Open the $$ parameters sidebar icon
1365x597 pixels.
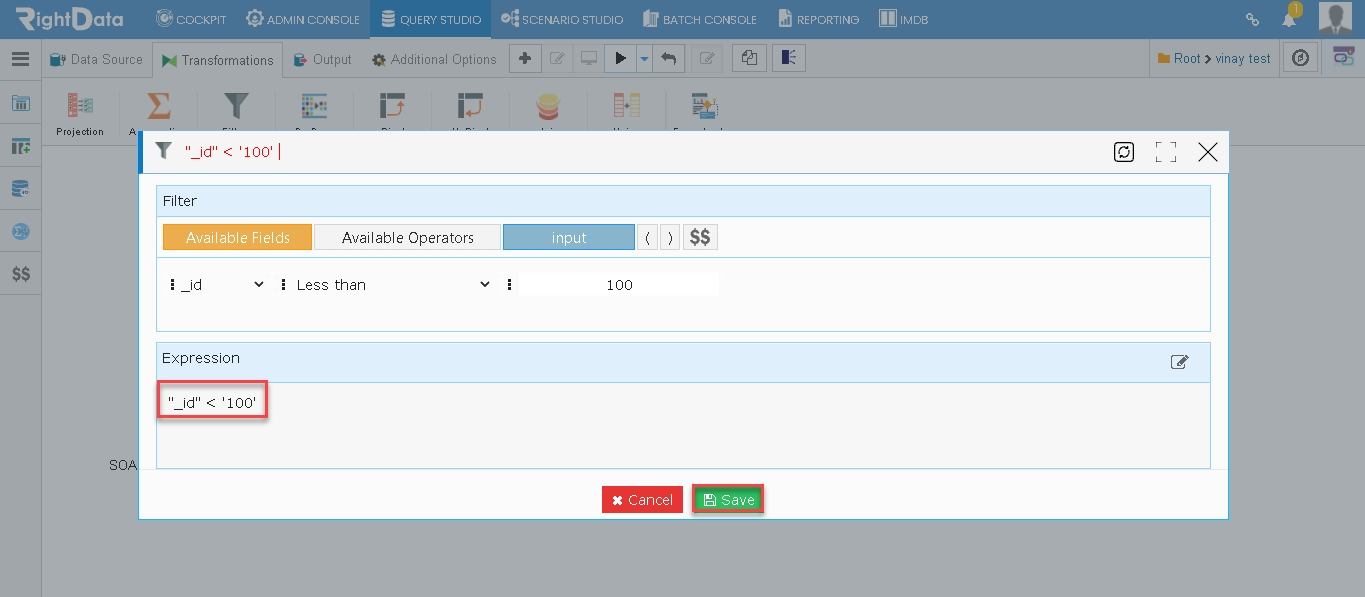click(x=20, y=274)
